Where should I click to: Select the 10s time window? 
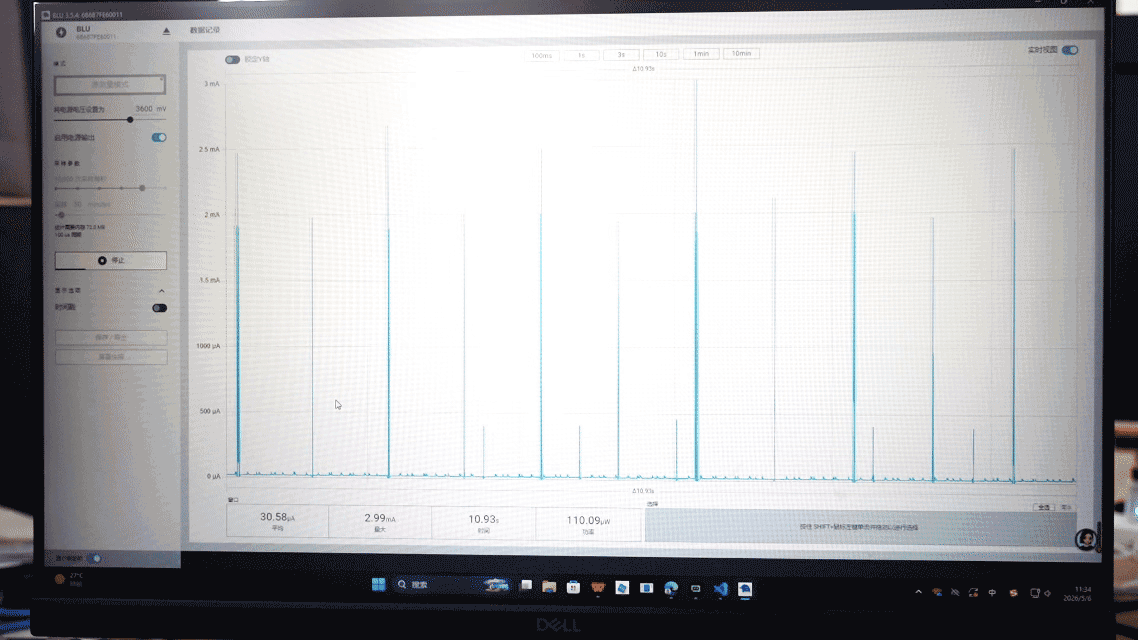point(661,54)
